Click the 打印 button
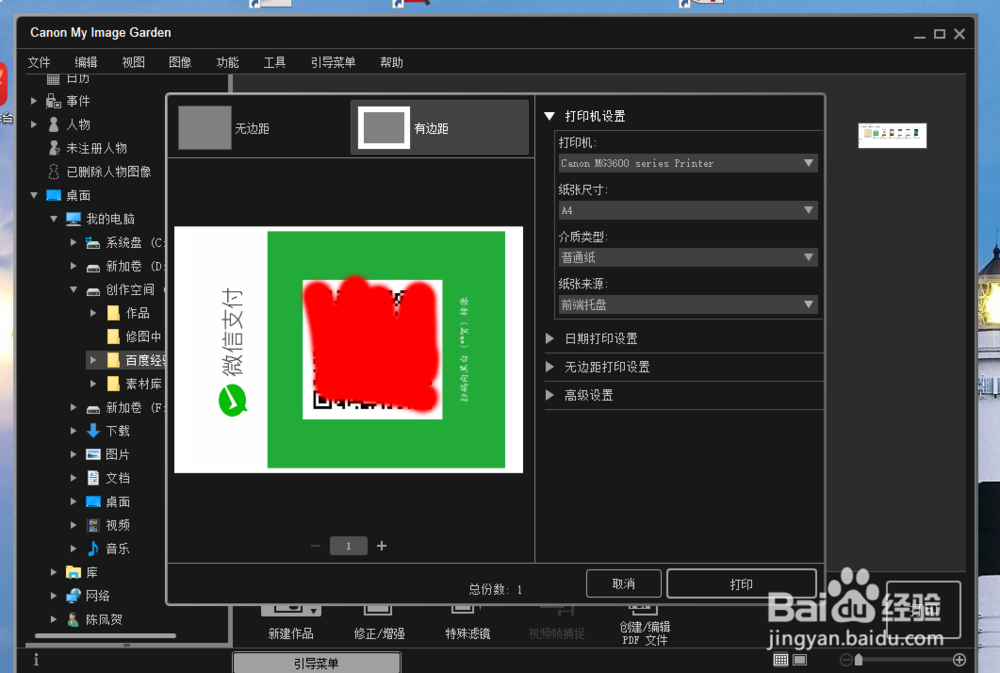This screenshot has height=673, width=1000. (741, 584)
